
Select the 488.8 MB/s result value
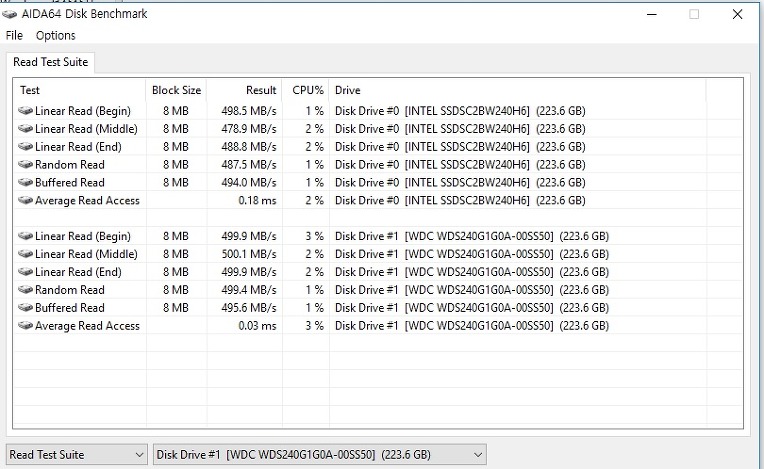click(249, 147)
